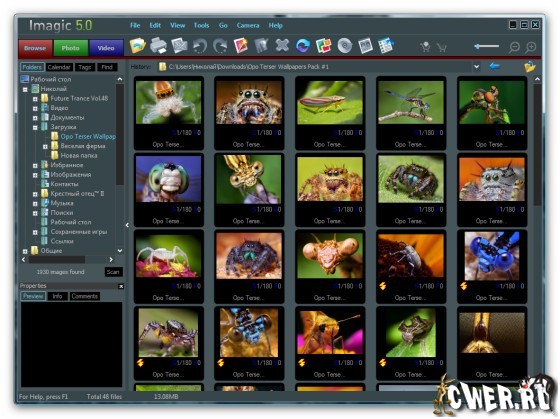This screenshot has width=560, height=419.
Task: Open the Tools menu
Action: 201,25
